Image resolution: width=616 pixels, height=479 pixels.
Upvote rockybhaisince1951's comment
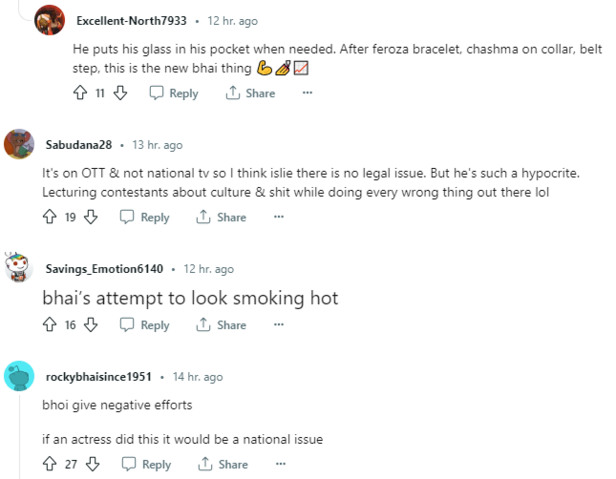click(x=50, y=464)
